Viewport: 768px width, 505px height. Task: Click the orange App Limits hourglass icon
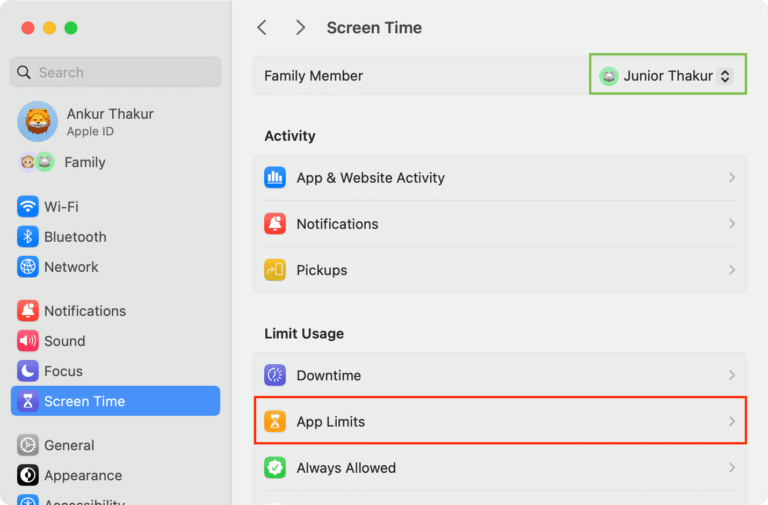coord(275,421)
